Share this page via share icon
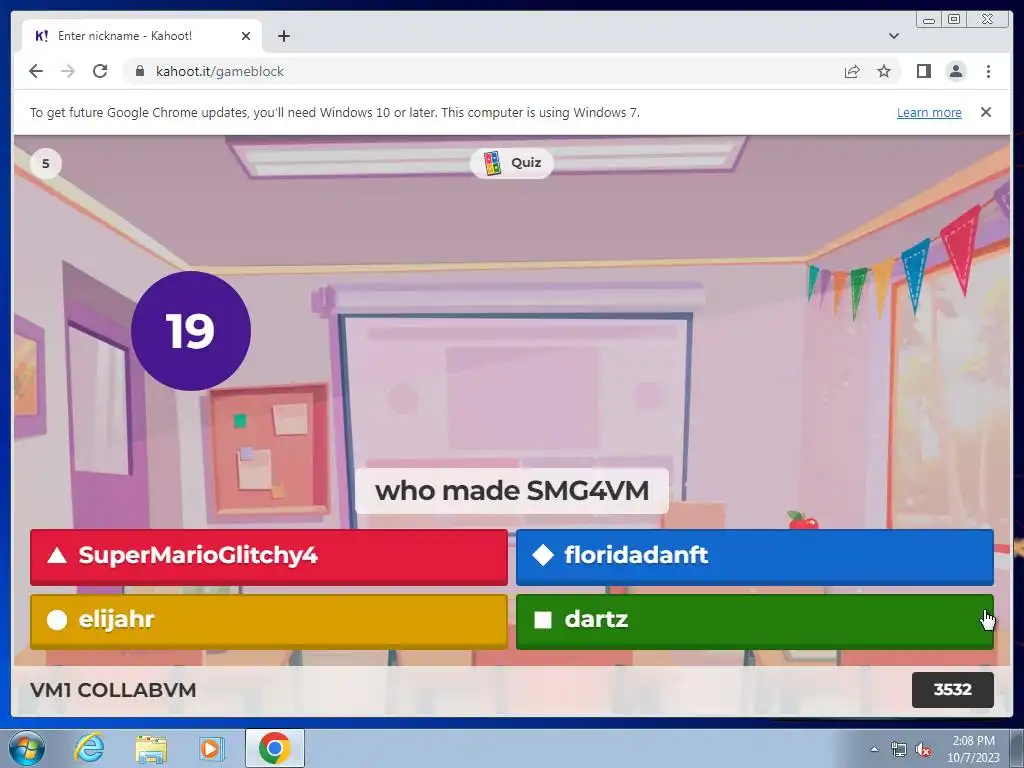This screenshot has height=768, width=1024. [x=852, y=71]
